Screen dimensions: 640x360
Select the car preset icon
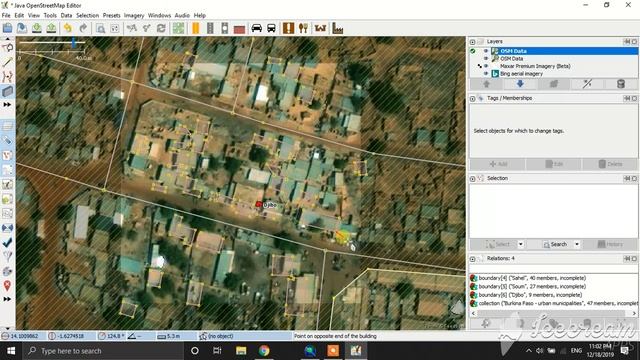(257, 28)
